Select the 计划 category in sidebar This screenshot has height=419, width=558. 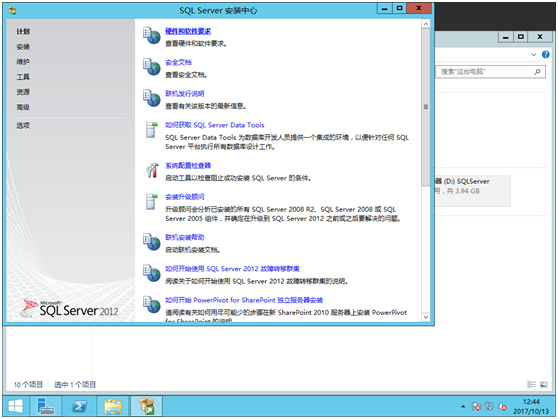23,32
